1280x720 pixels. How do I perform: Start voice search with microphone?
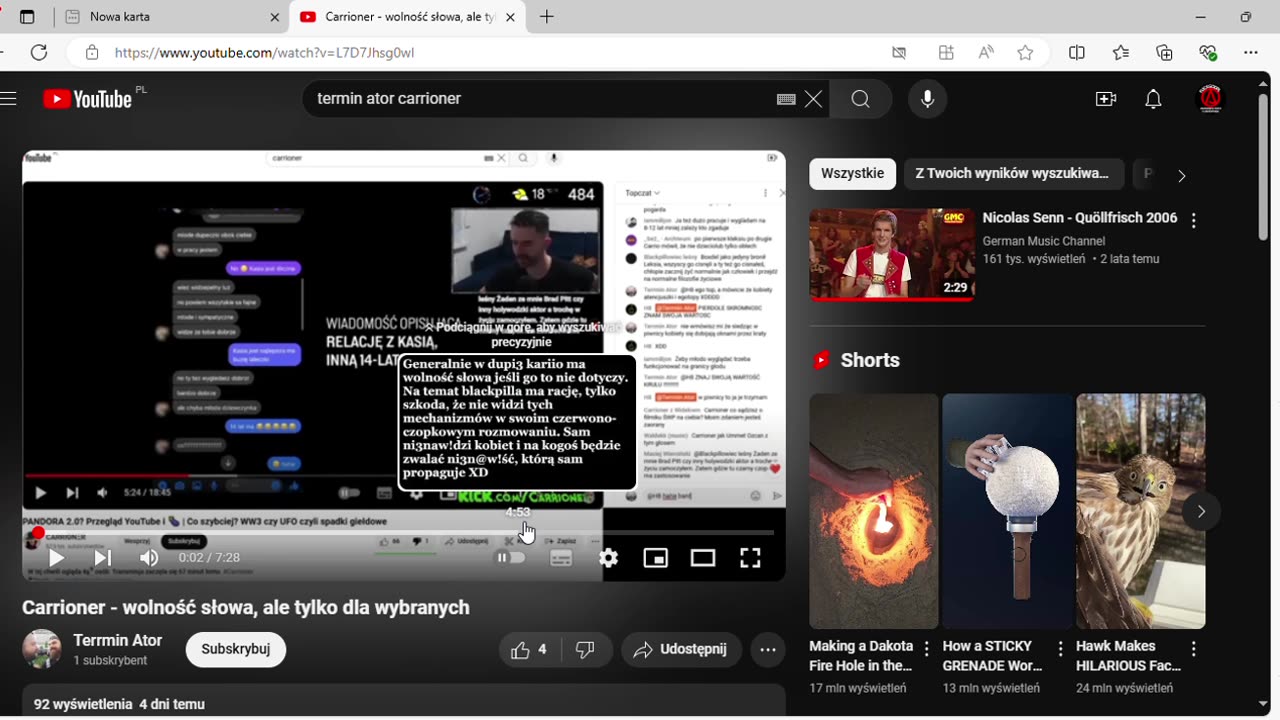point(927,99)
